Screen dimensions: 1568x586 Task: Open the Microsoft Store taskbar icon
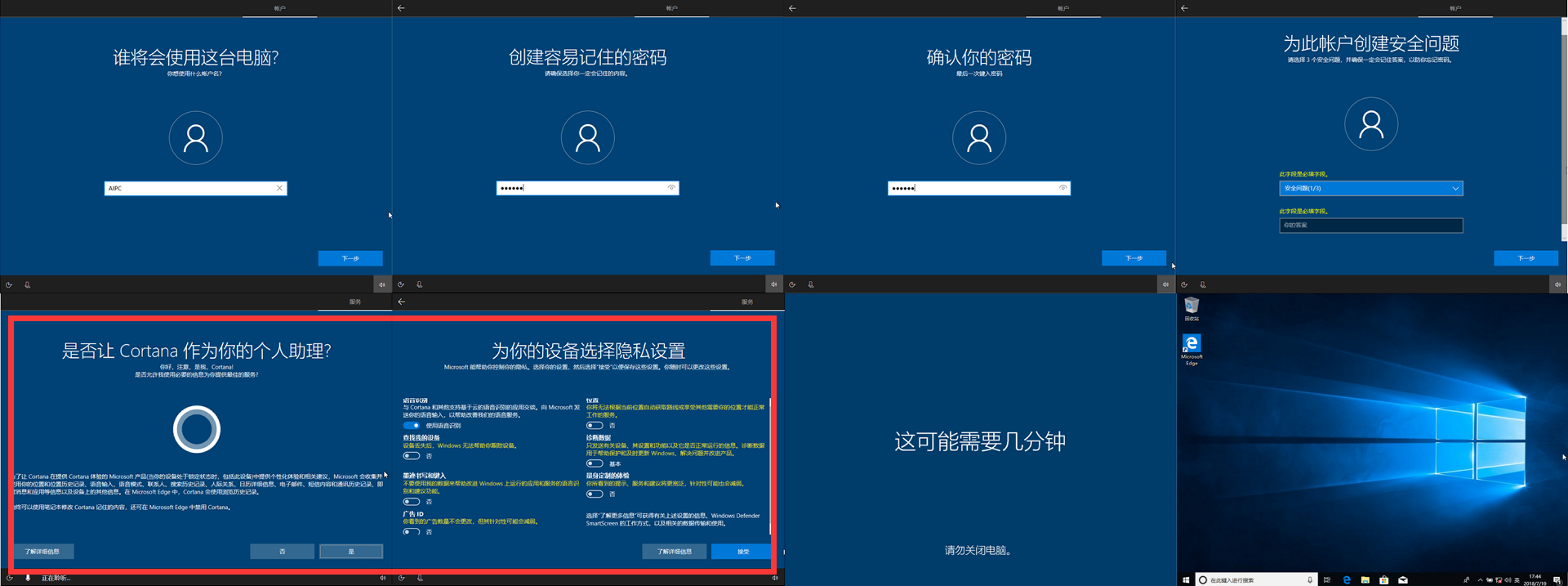point(1383,579)
